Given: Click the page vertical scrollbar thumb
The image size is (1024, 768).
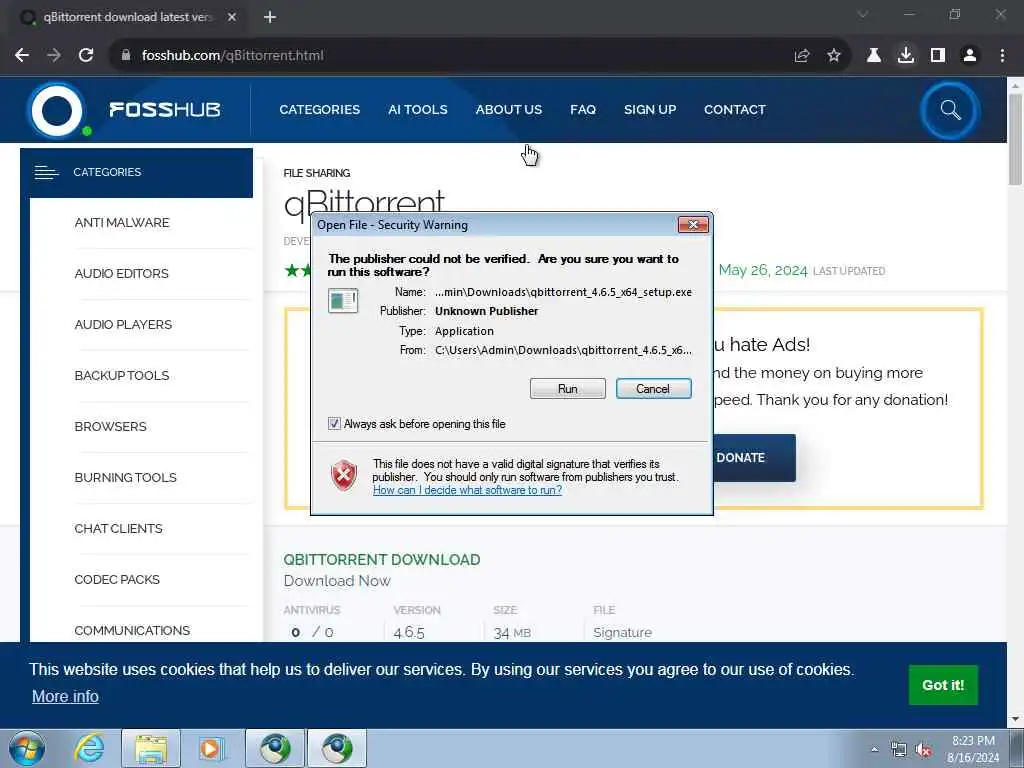Looking at the screenshot, I should (x=1015, y=139).
